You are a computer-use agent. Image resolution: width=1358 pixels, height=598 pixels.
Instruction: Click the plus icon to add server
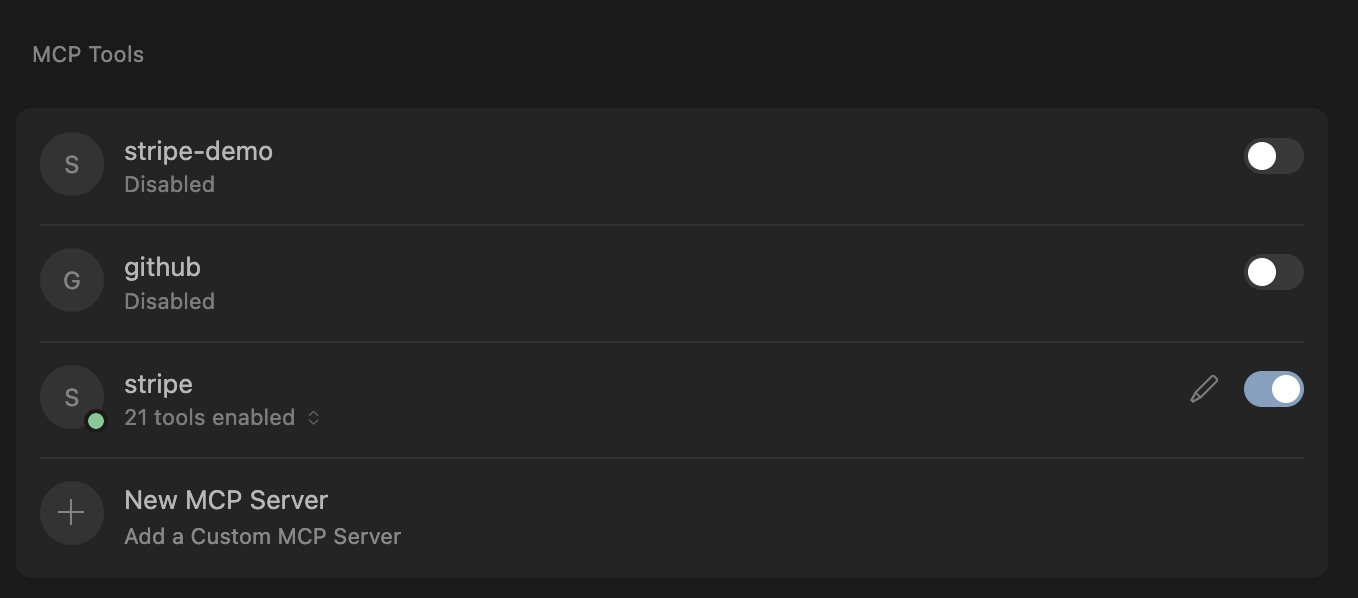[72, 513]
